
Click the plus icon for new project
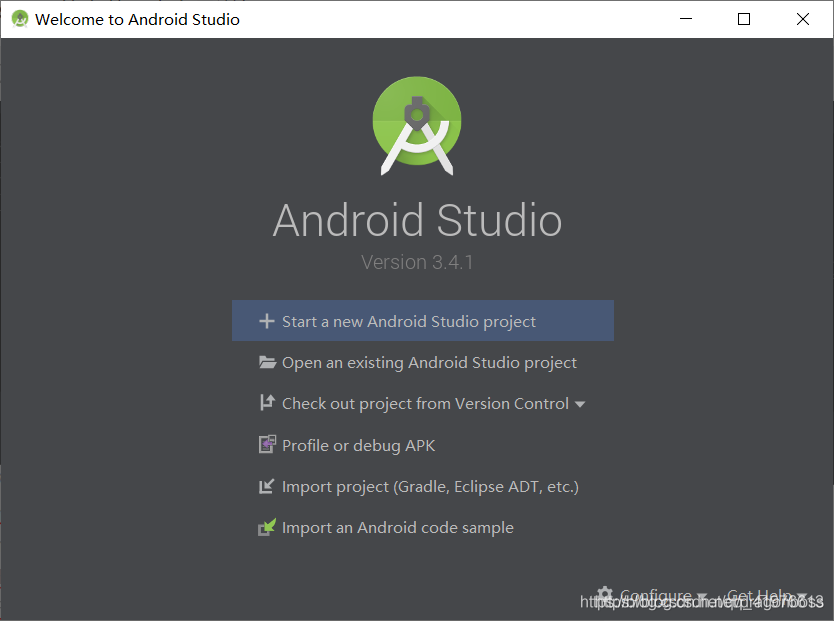pyautogui.click(x=266, y=321)
